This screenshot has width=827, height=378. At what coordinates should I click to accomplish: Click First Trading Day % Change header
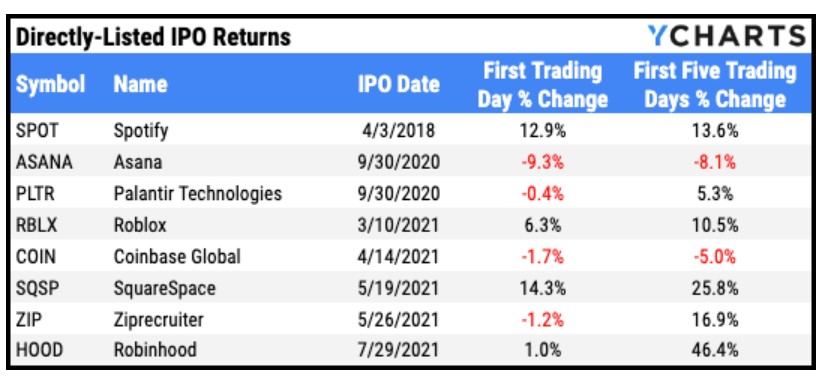[543, 84]
